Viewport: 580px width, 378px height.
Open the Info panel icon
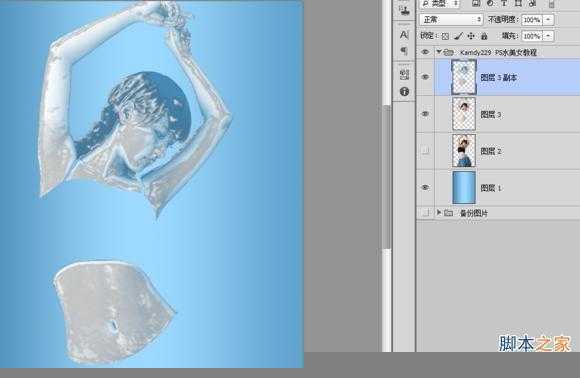click(x=404, y=91)
